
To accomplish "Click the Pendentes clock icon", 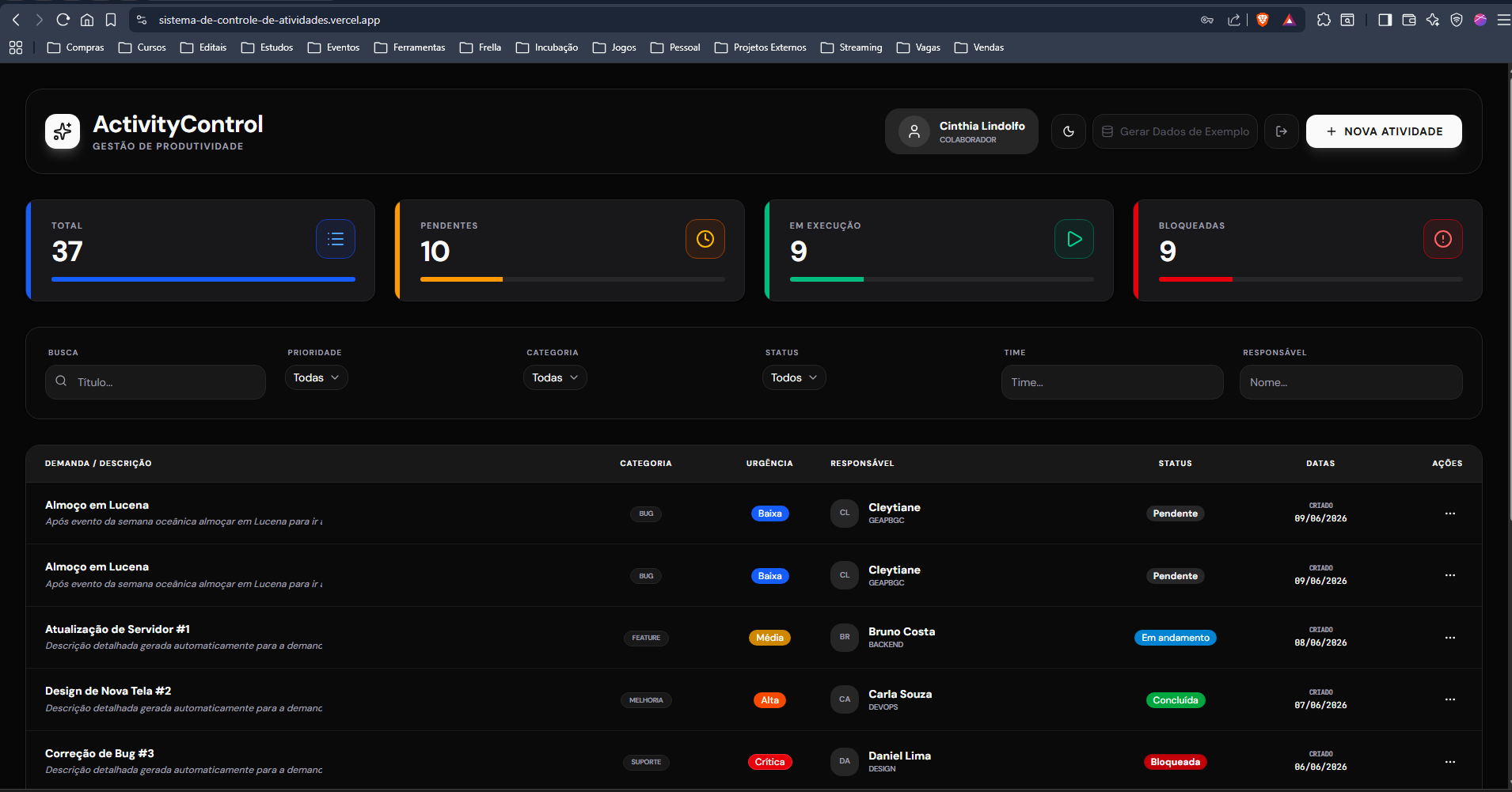I will pyautogui.click(x=705, y=239).
